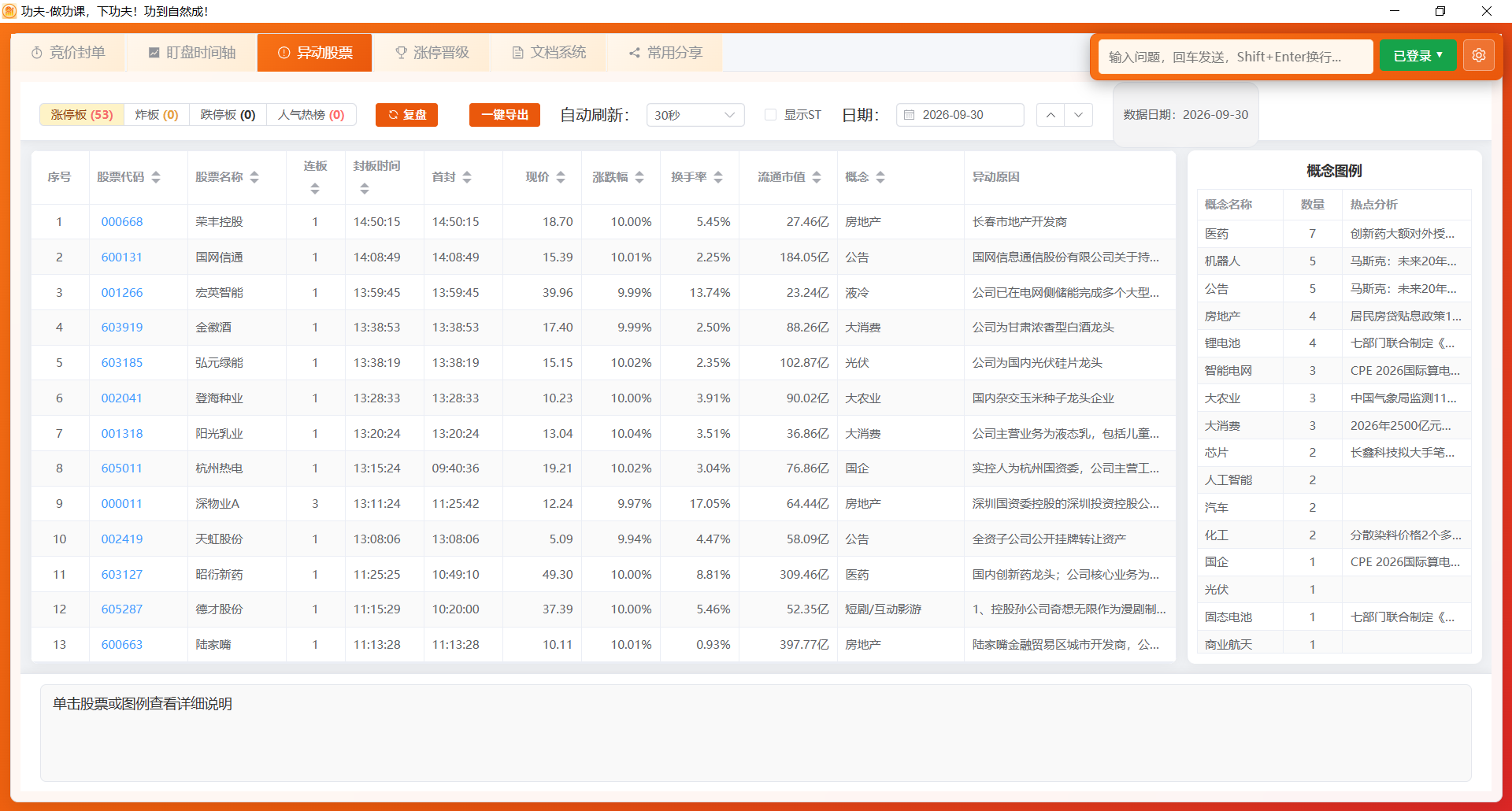This screenshot has width=1512, height=811.
Task: Sort by 现价 column arrows
Action: click(561, 177)
